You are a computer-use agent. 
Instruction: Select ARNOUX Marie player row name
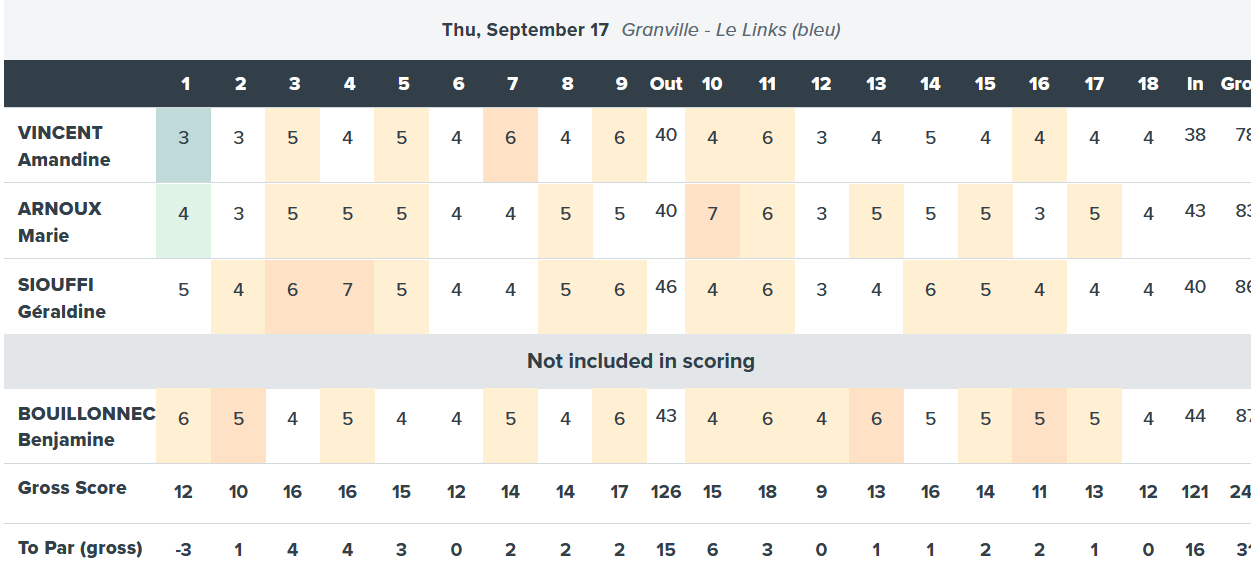coord(59,222)
